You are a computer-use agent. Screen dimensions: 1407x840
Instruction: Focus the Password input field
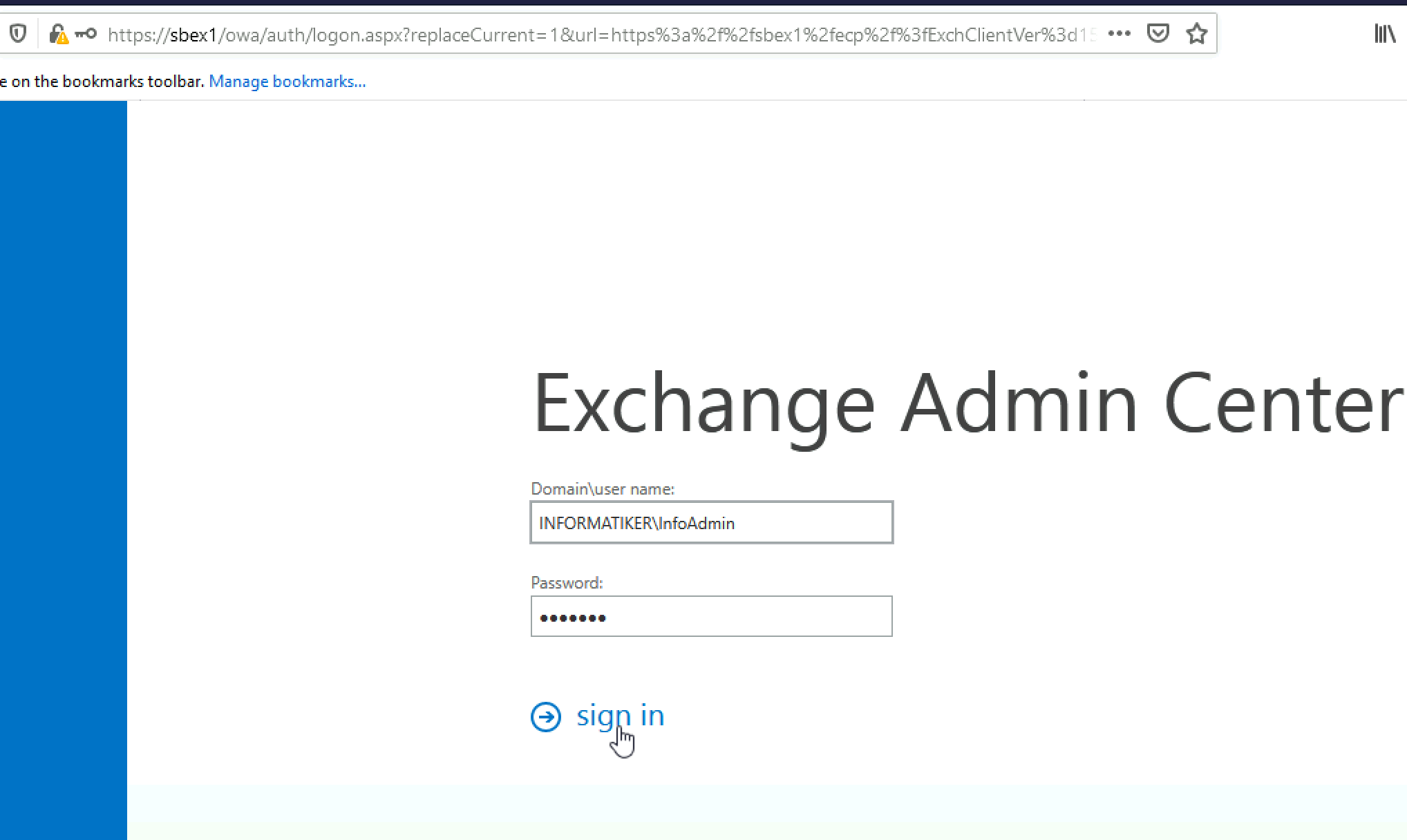712,616
